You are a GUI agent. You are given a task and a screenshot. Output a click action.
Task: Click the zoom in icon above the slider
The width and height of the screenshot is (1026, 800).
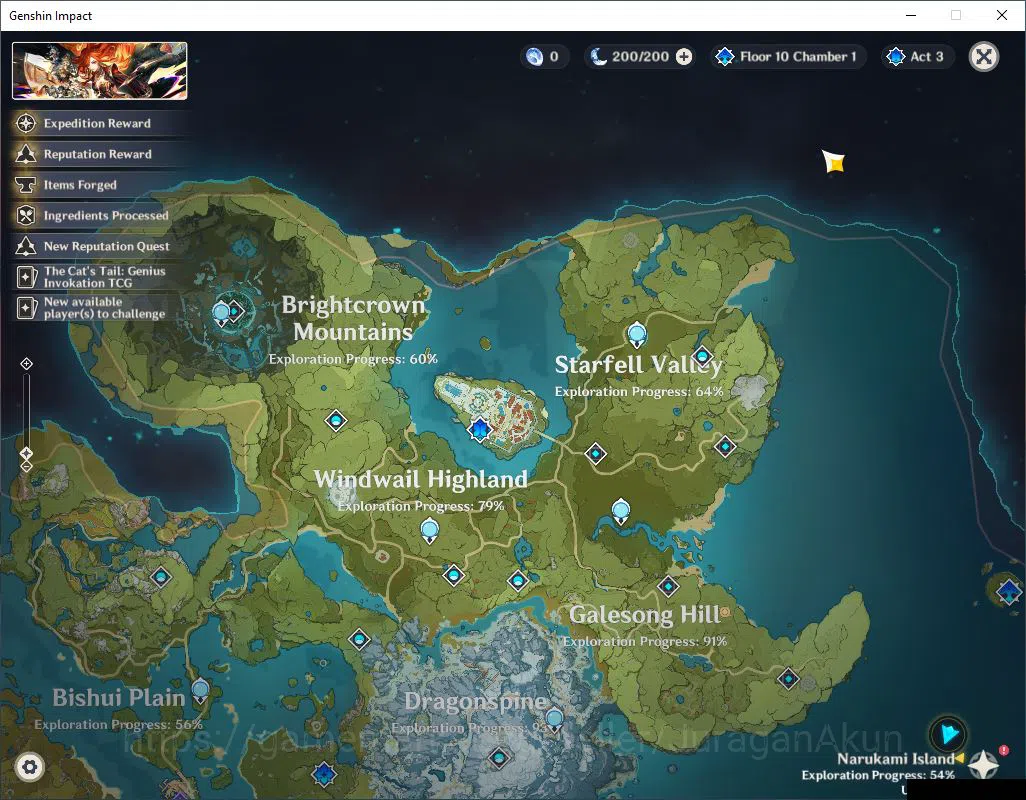click(x=26, y=364)
